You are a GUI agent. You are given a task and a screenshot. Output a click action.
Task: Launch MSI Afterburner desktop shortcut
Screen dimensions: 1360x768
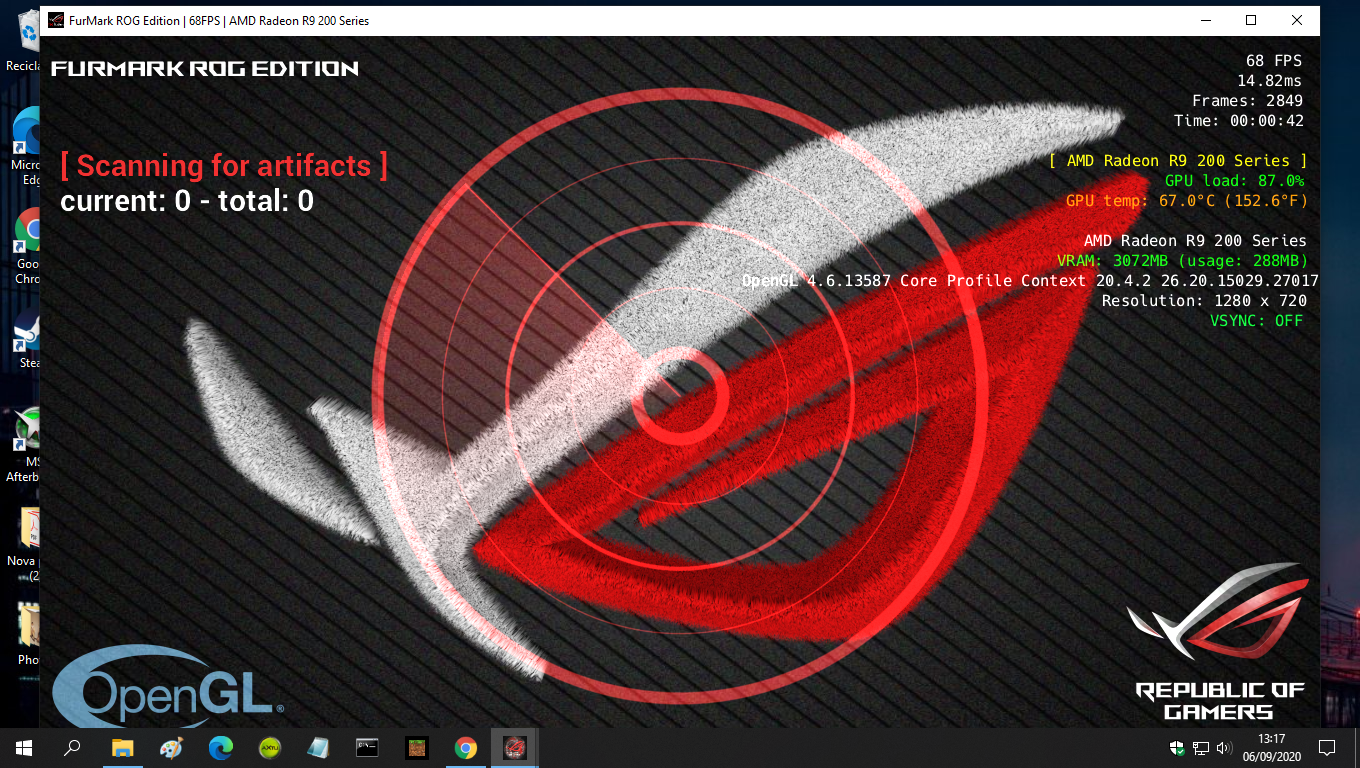tap(24, 444)
